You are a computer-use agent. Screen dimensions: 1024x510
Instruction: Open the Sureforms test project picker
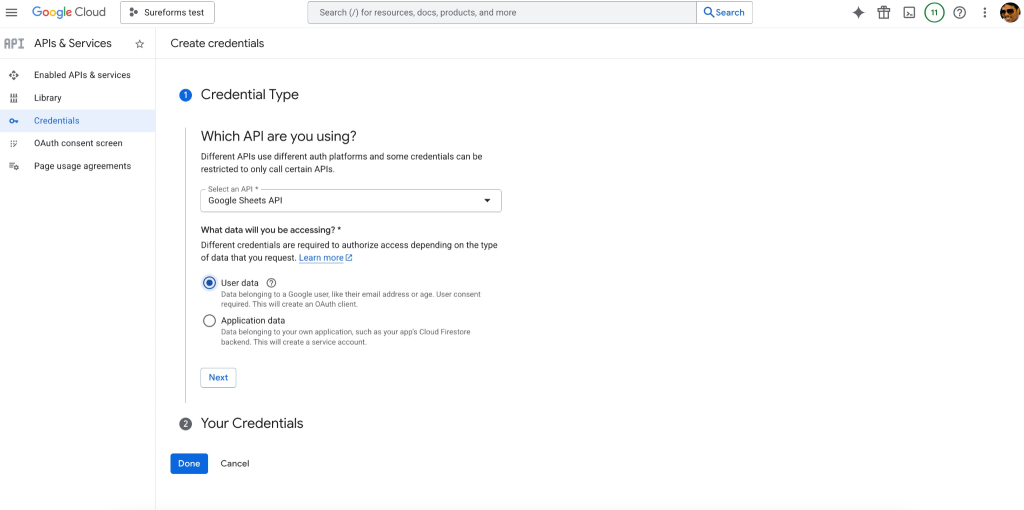pos(167,12)
